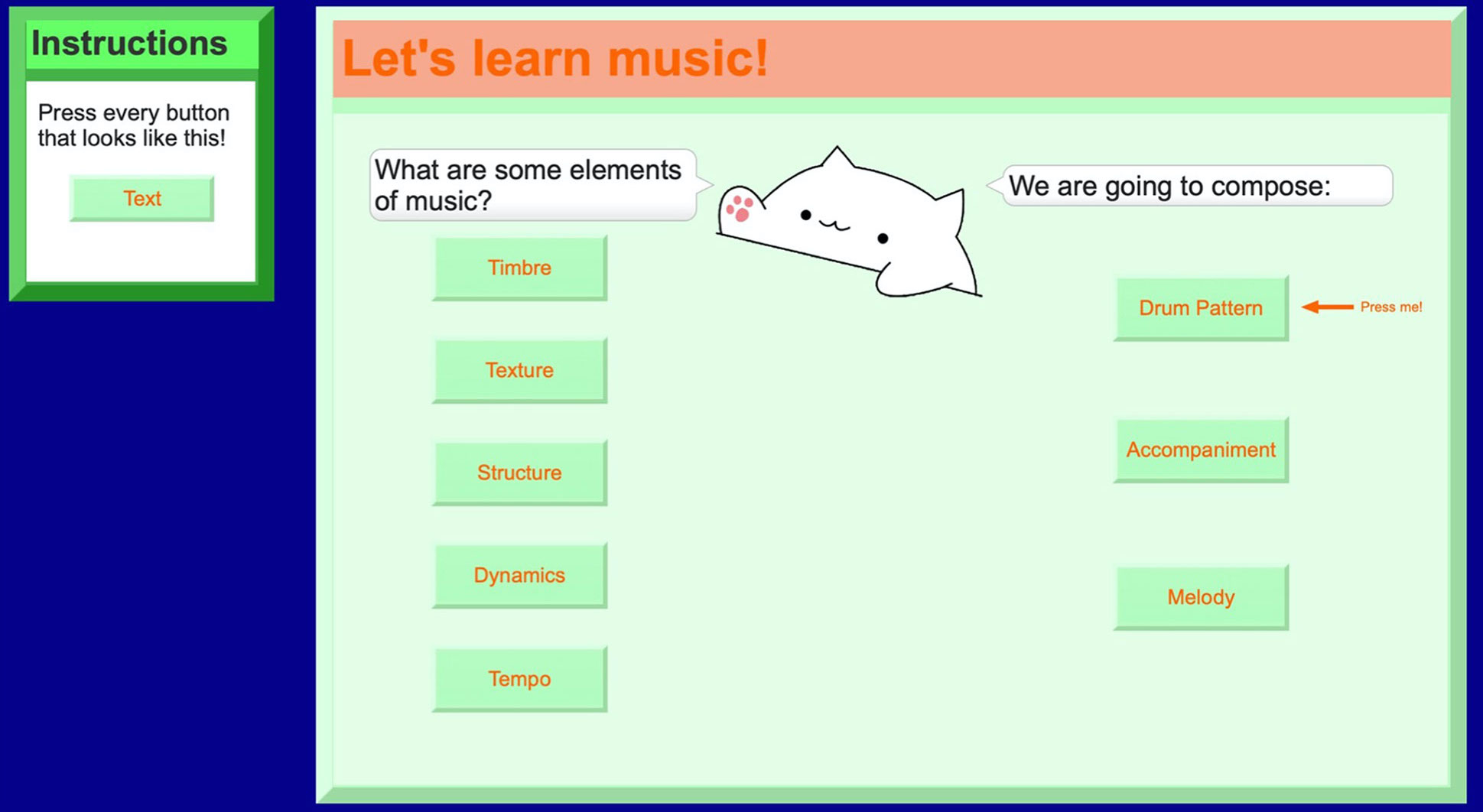Click the Accompaniment button
1483x812 pixels.
1201,450
